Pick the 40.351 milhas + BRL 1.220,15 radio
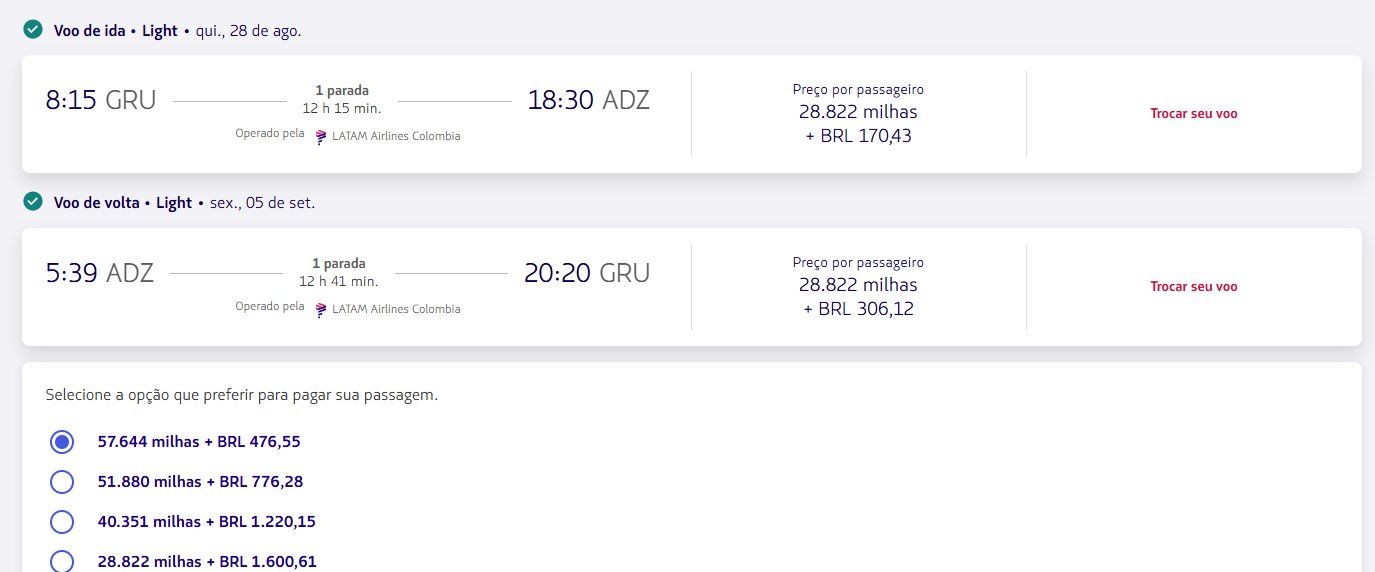The image size is (1375, 572). pyautogui.click(x=62, y=521)
